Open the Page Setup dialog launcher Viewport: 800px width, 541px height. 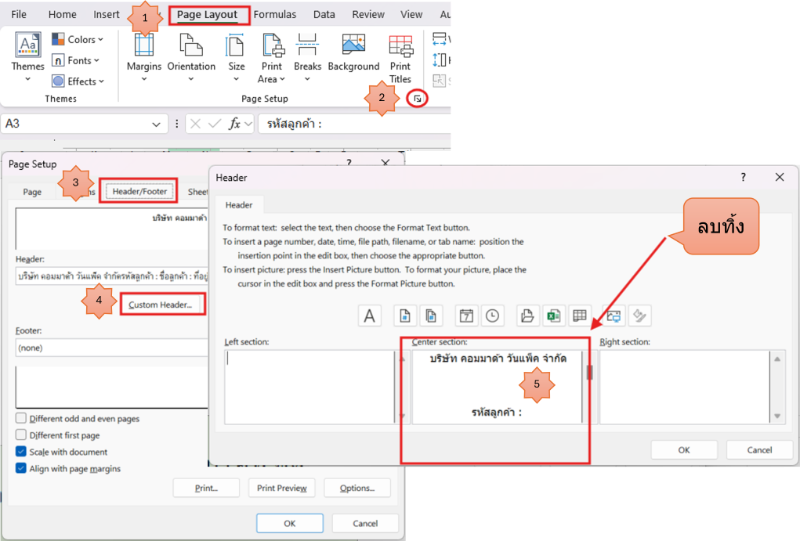(x=418, y=98)
